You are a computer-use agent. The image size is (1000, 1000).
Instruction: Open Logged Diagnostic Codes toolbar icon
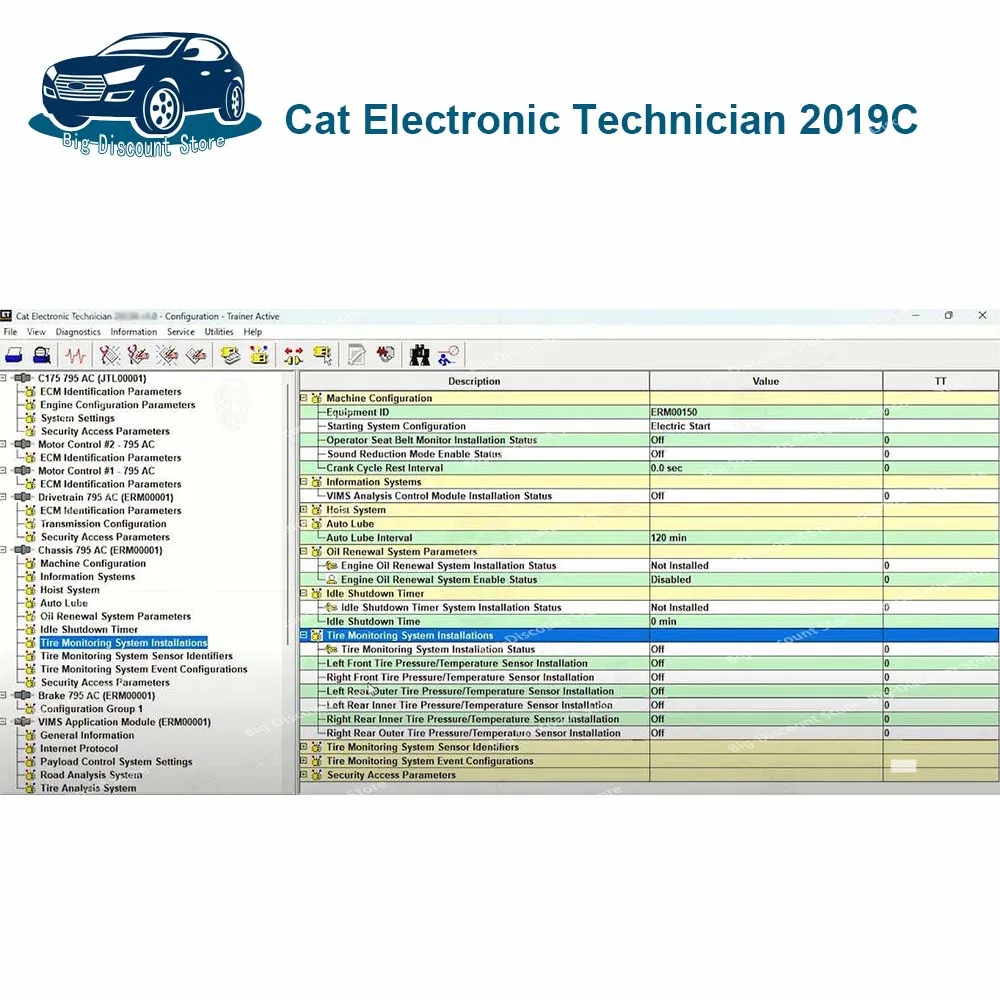138,355
